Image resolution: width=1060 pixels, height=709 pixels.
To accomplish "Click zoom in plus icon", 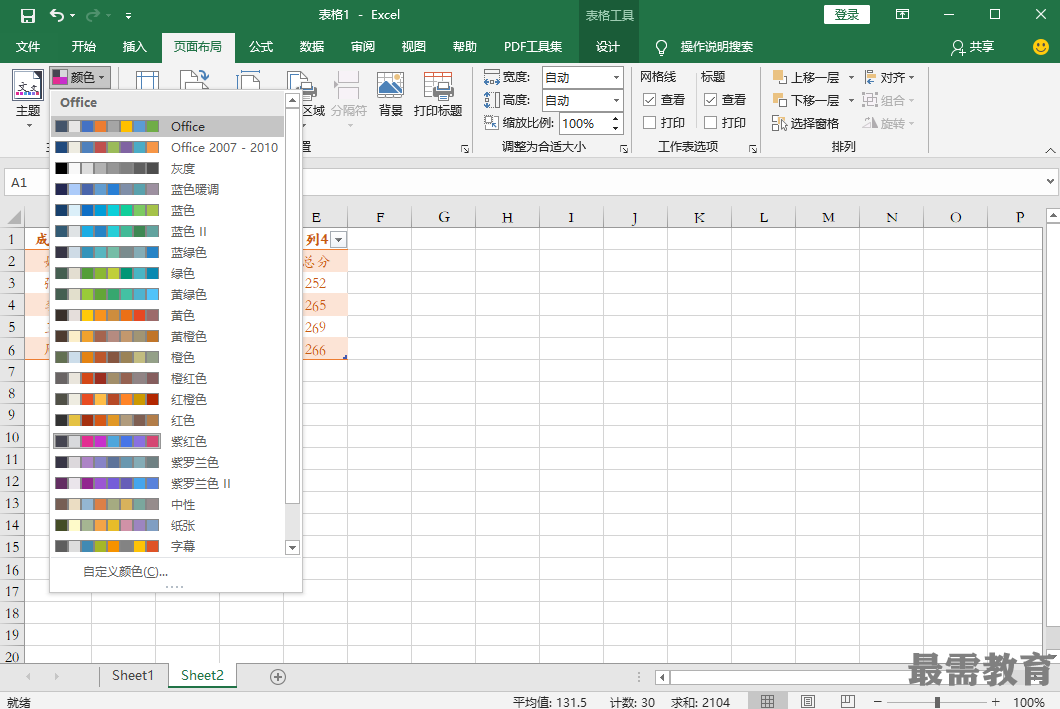I will pos(995,702).
